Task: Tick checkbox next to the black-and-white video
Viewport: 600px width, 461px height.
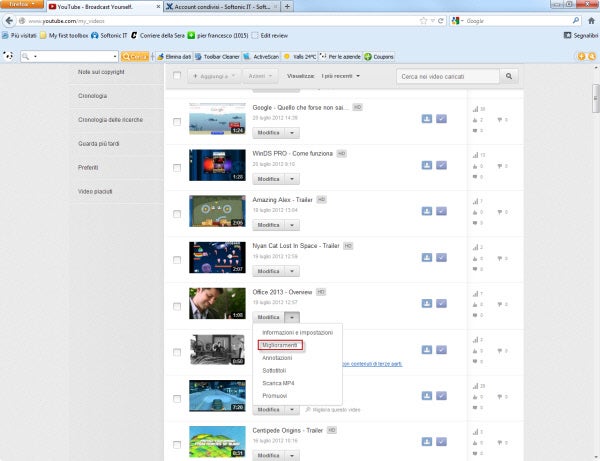Action: pos(177,352)
